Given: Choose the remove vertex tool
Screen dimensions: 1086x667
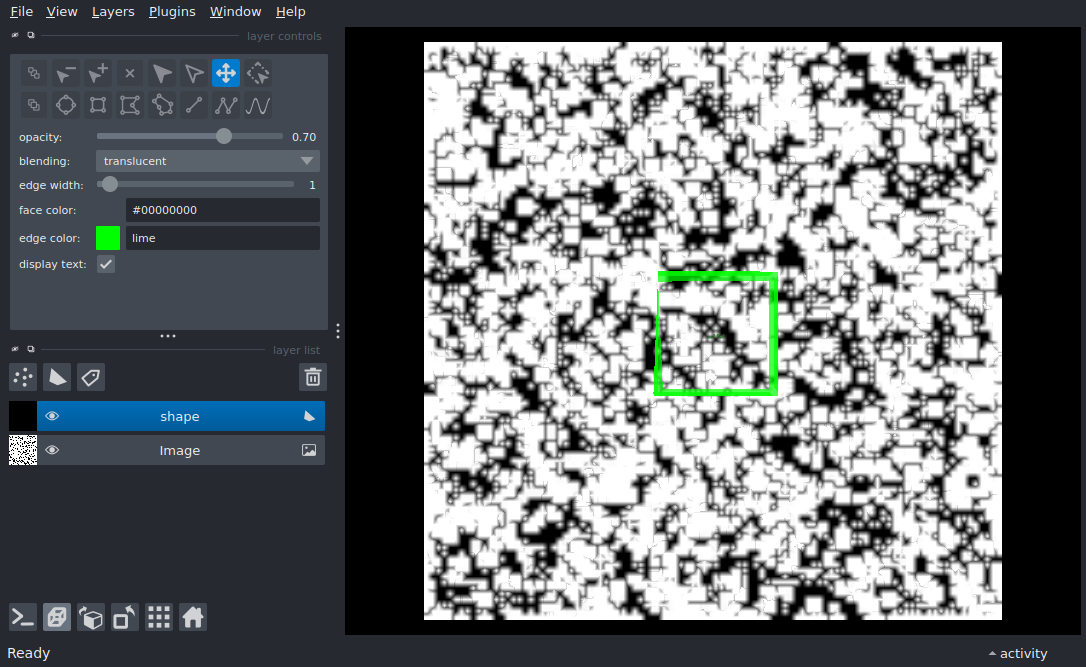Looking at the screenshot, I should 66,73.
